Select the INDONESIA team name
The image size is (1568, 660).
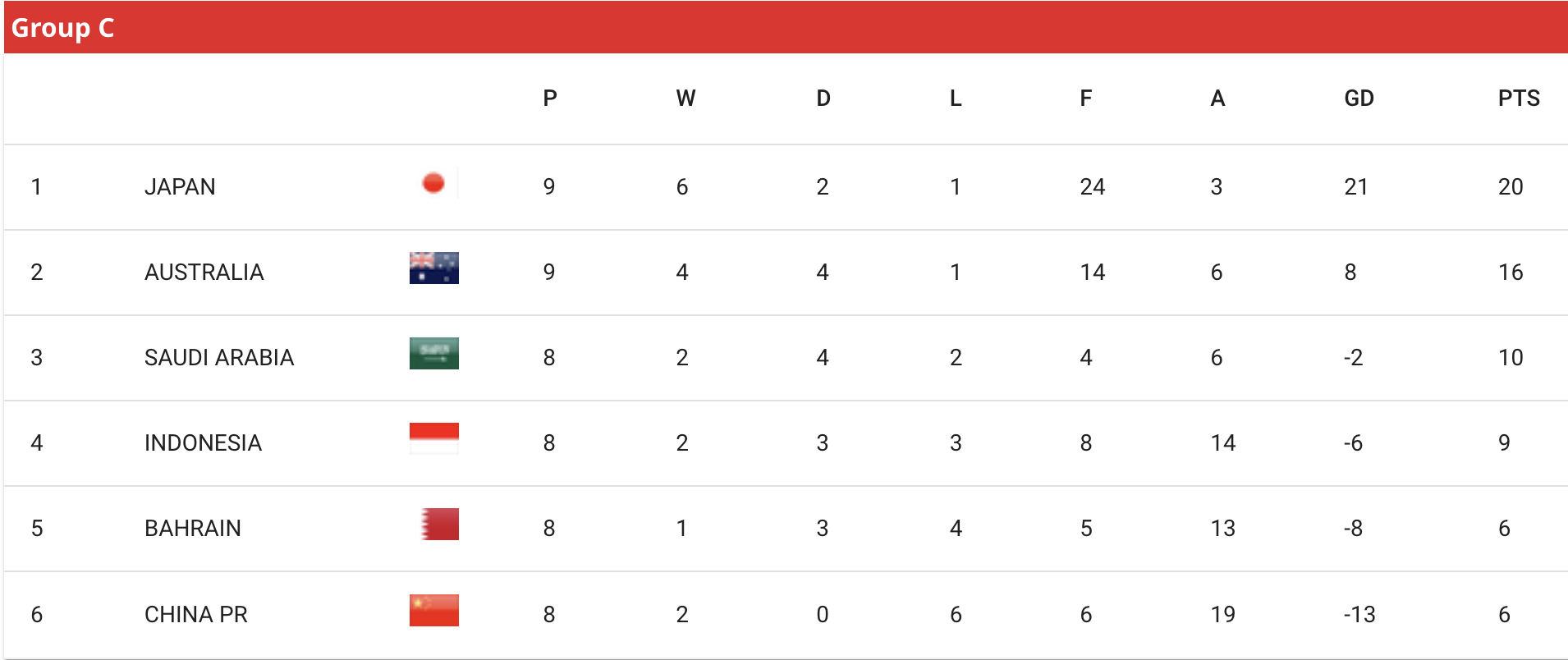point(203,443)
